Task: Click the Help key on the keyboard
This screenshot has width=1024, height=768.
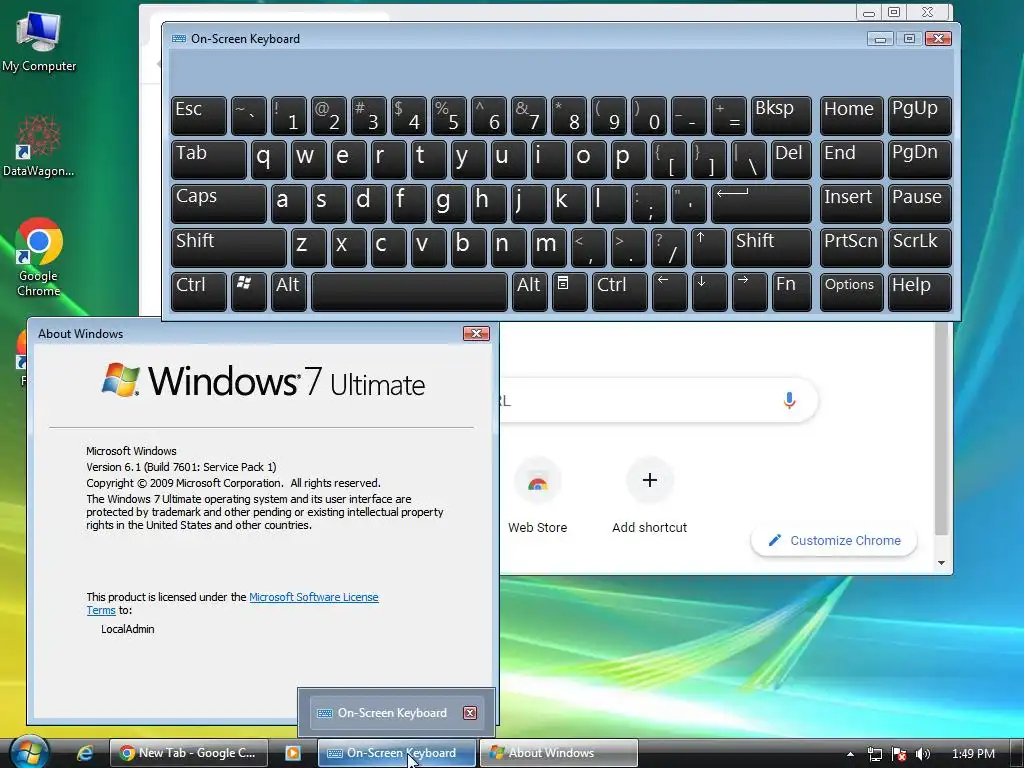Action: pyautogui.click(x=920, y=291)
